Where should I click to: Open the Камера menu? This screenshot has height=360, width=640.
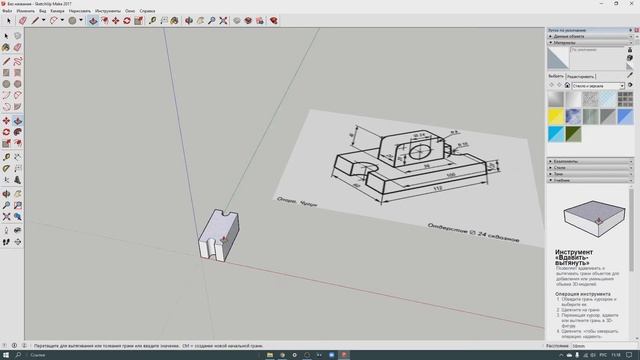(x=57, y=11)
